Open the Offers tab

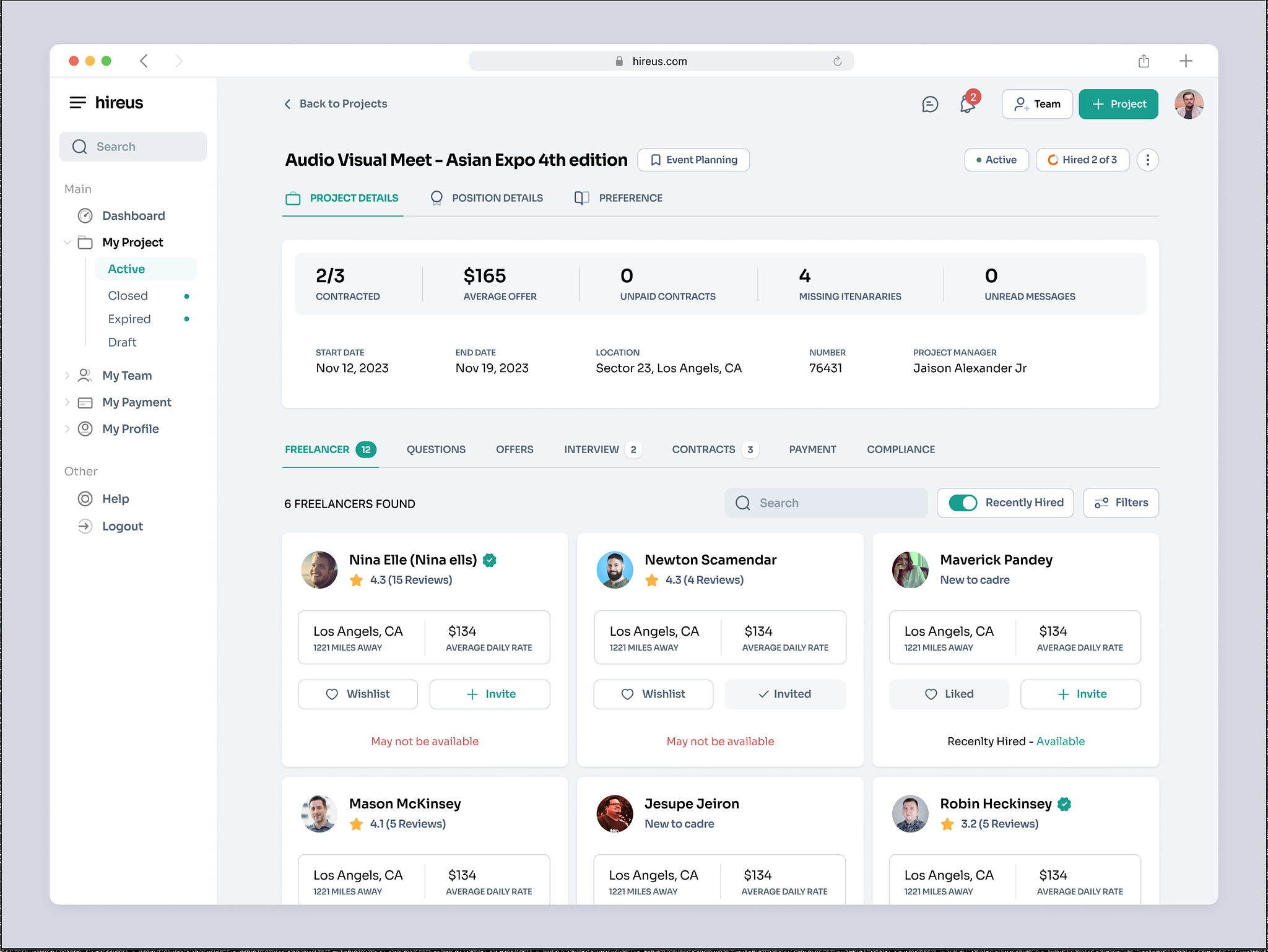coord(515,450)
